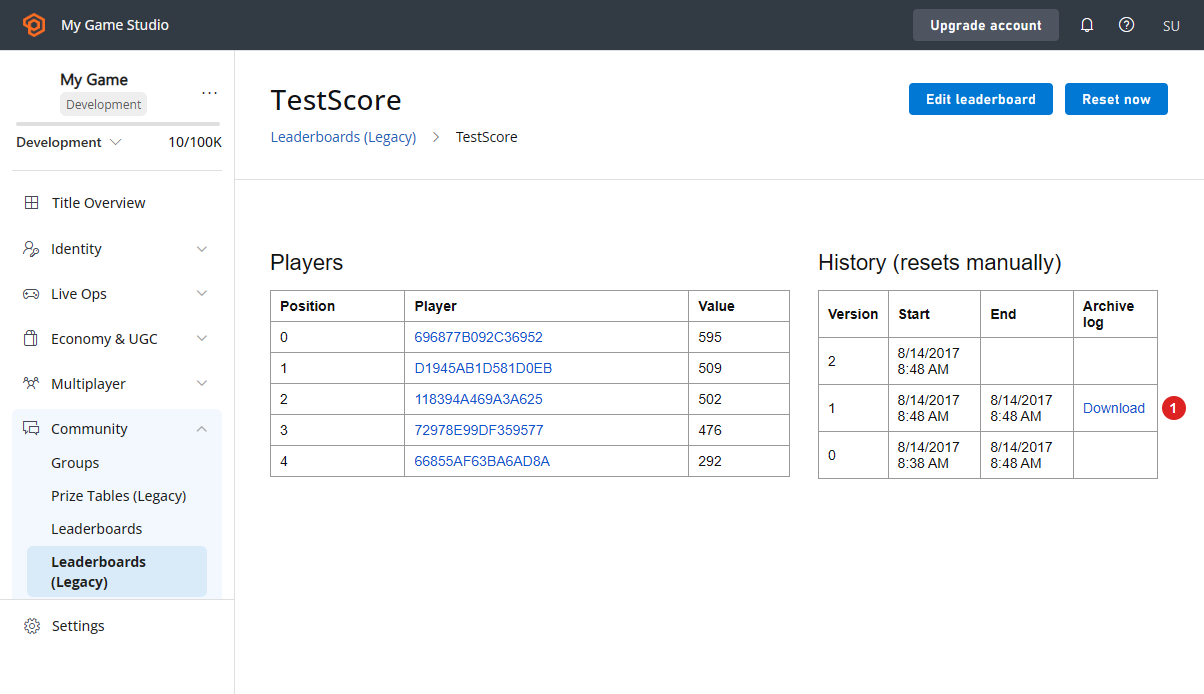
Task: Go to Leaderboards (Legacy) breadcrumb link
Action: (x=343, y=137)
